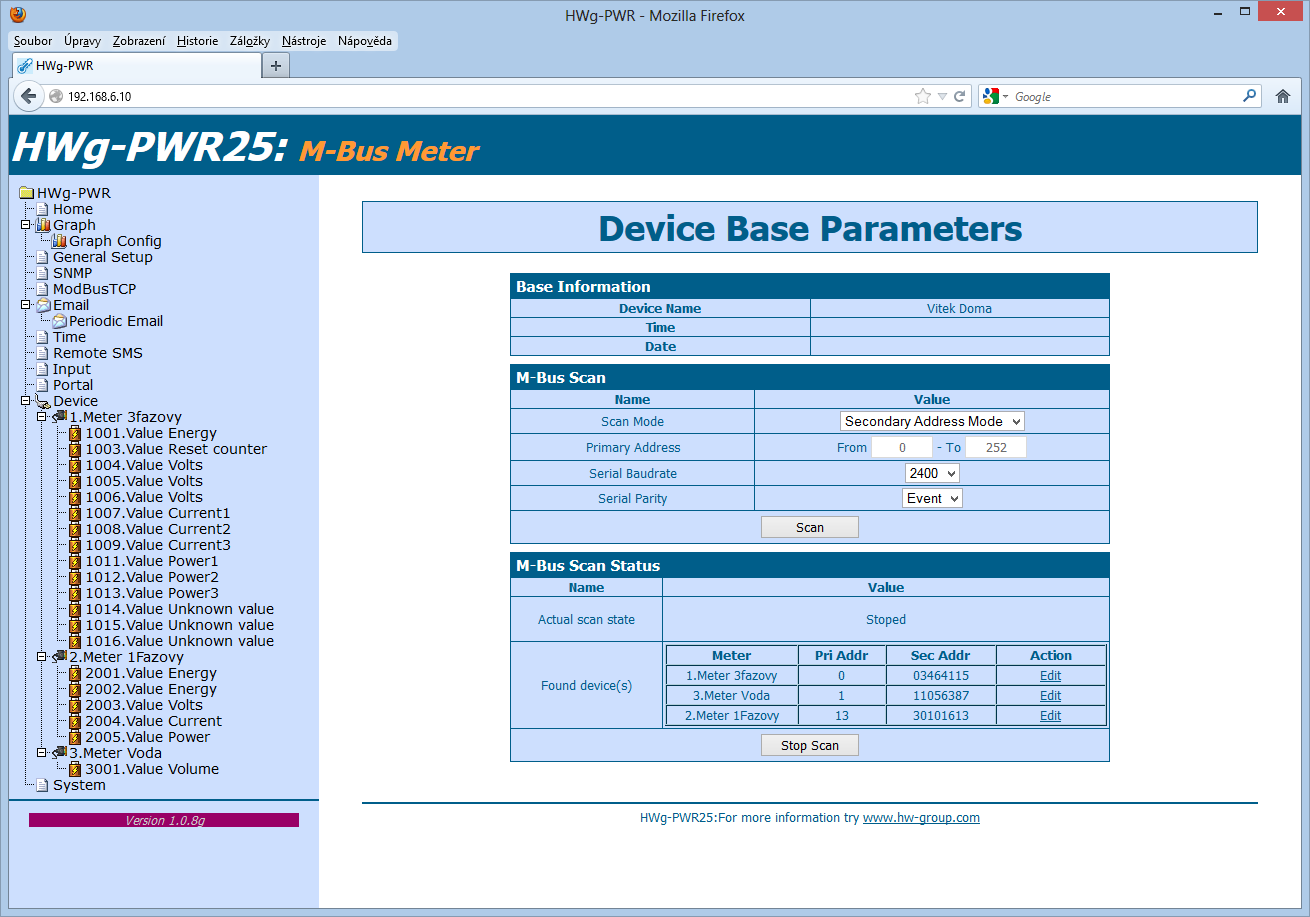The width and height of the screenshot is (1310, 917).
Task: Collapse the Email tree node
Action: (26, 305)
